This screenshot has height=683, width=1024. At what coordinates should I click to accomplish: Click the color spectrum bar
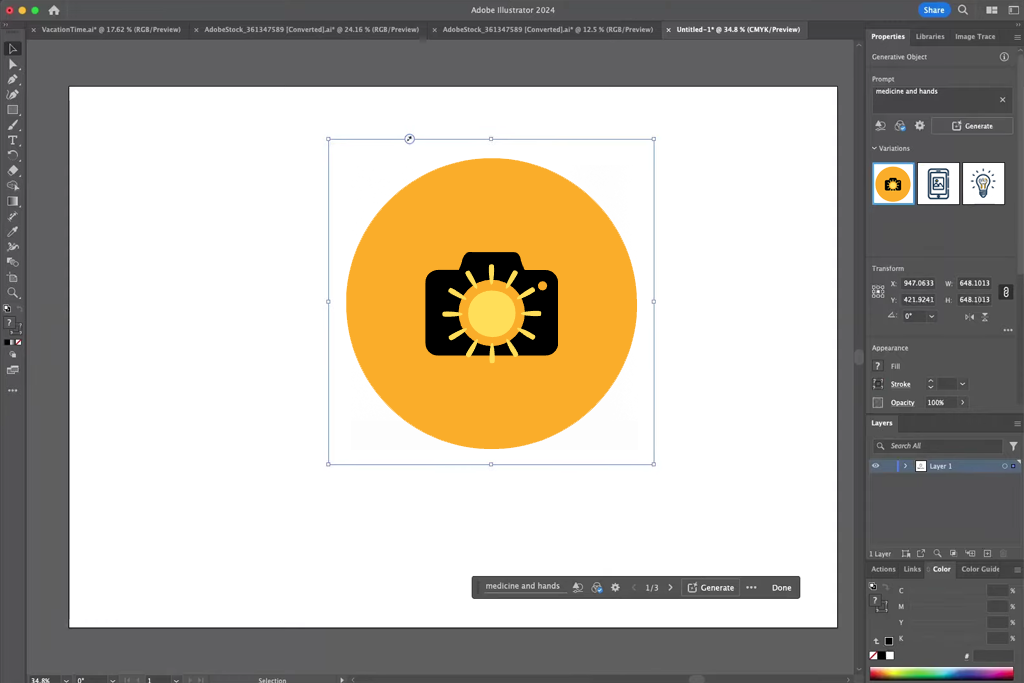pos(941,674)
